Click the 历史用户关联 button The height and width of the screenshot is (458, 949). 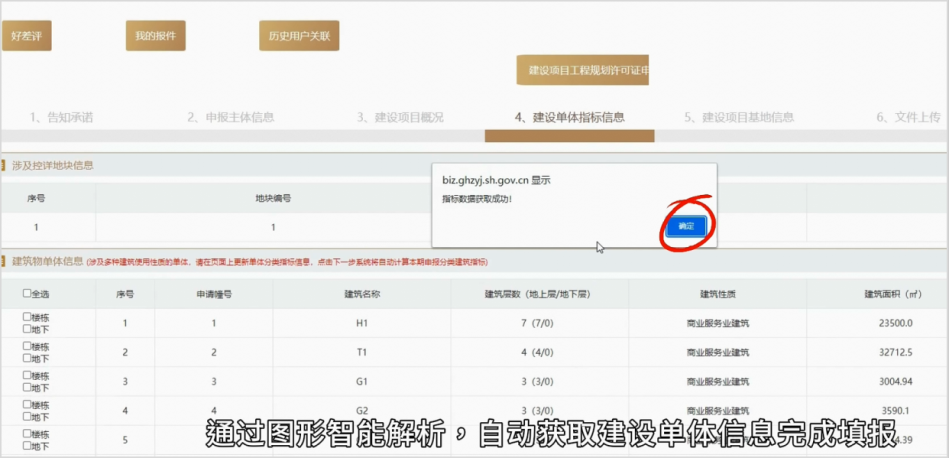pyautogui.click(x=299, y=36)
